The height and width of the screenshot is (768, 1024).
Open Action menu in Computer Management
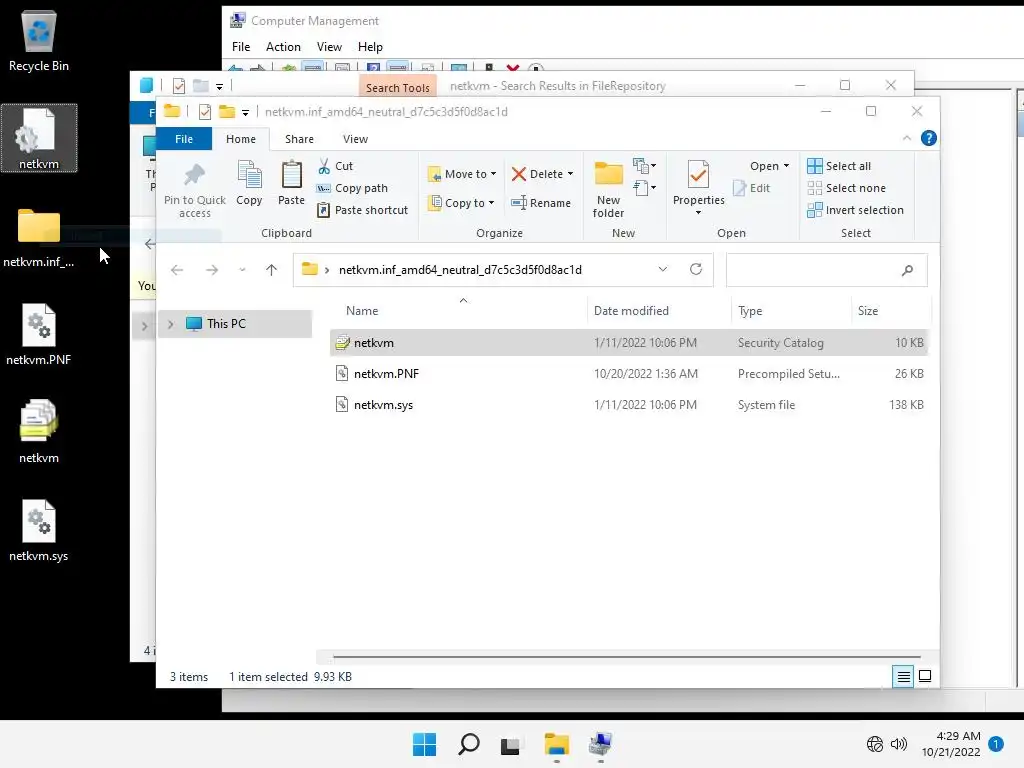[x=283, y=47]
